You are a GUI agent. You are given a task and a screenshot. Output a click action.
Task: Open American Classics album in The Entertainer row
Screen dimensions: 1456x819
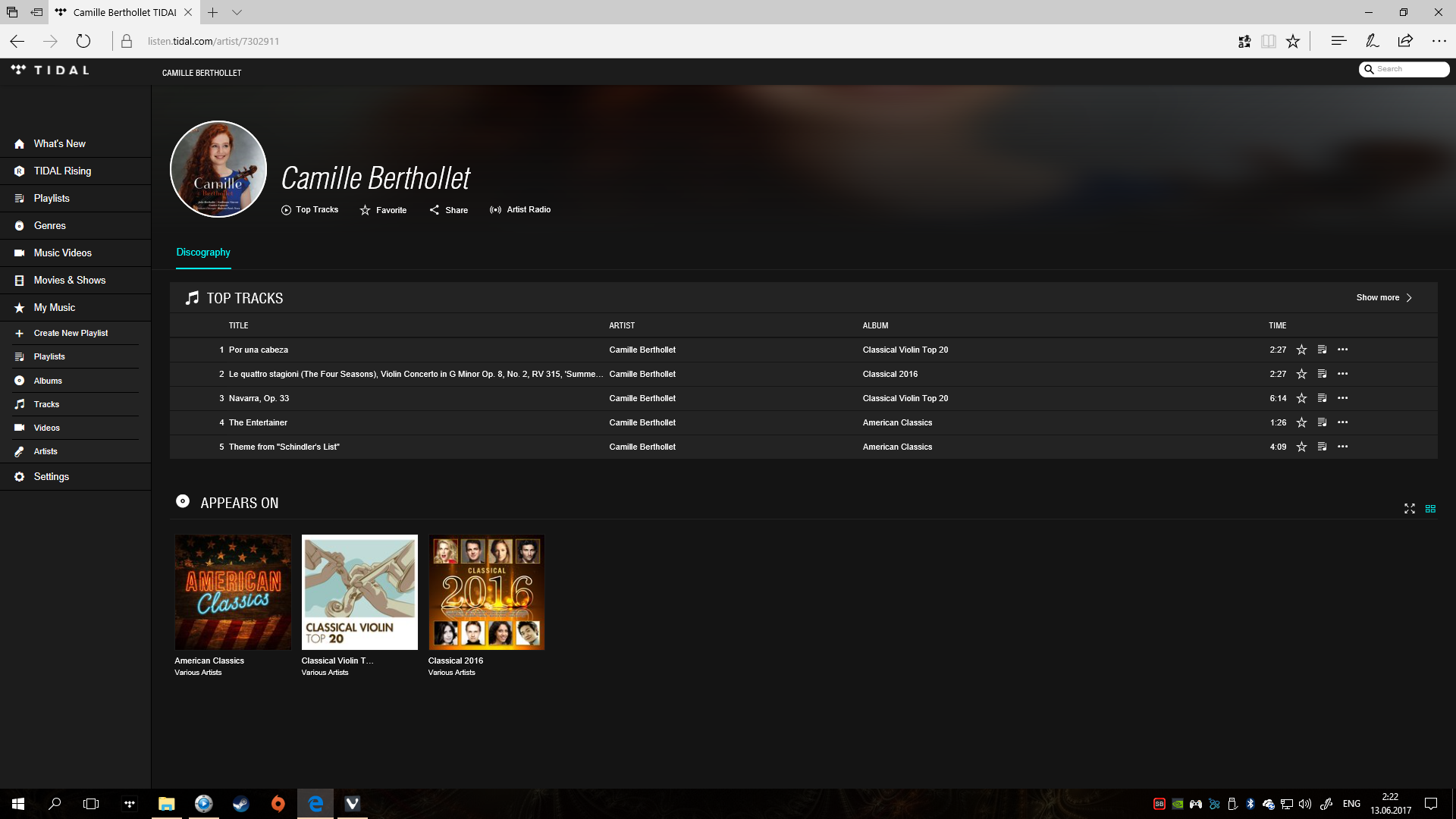(x=897, y=422)
